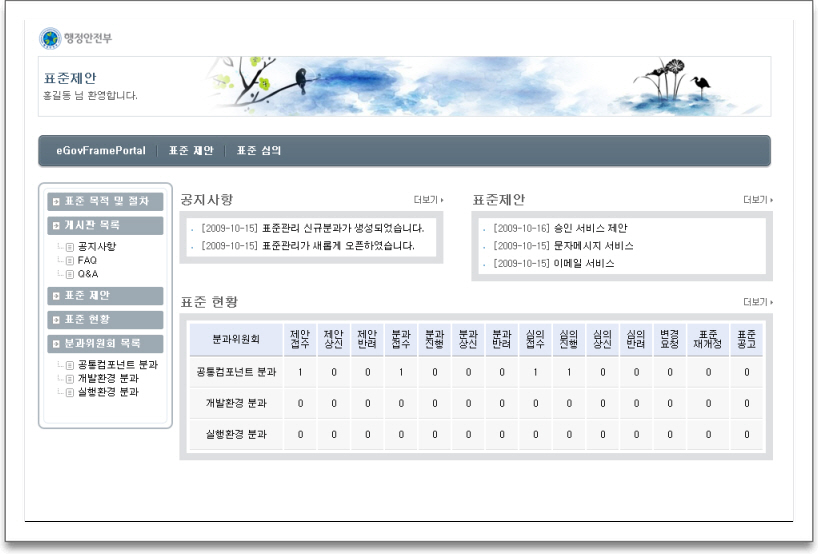
Task: Click the icon beside 공통컴포넌트 분과 in sidebar
Action: tap(70, 365)
